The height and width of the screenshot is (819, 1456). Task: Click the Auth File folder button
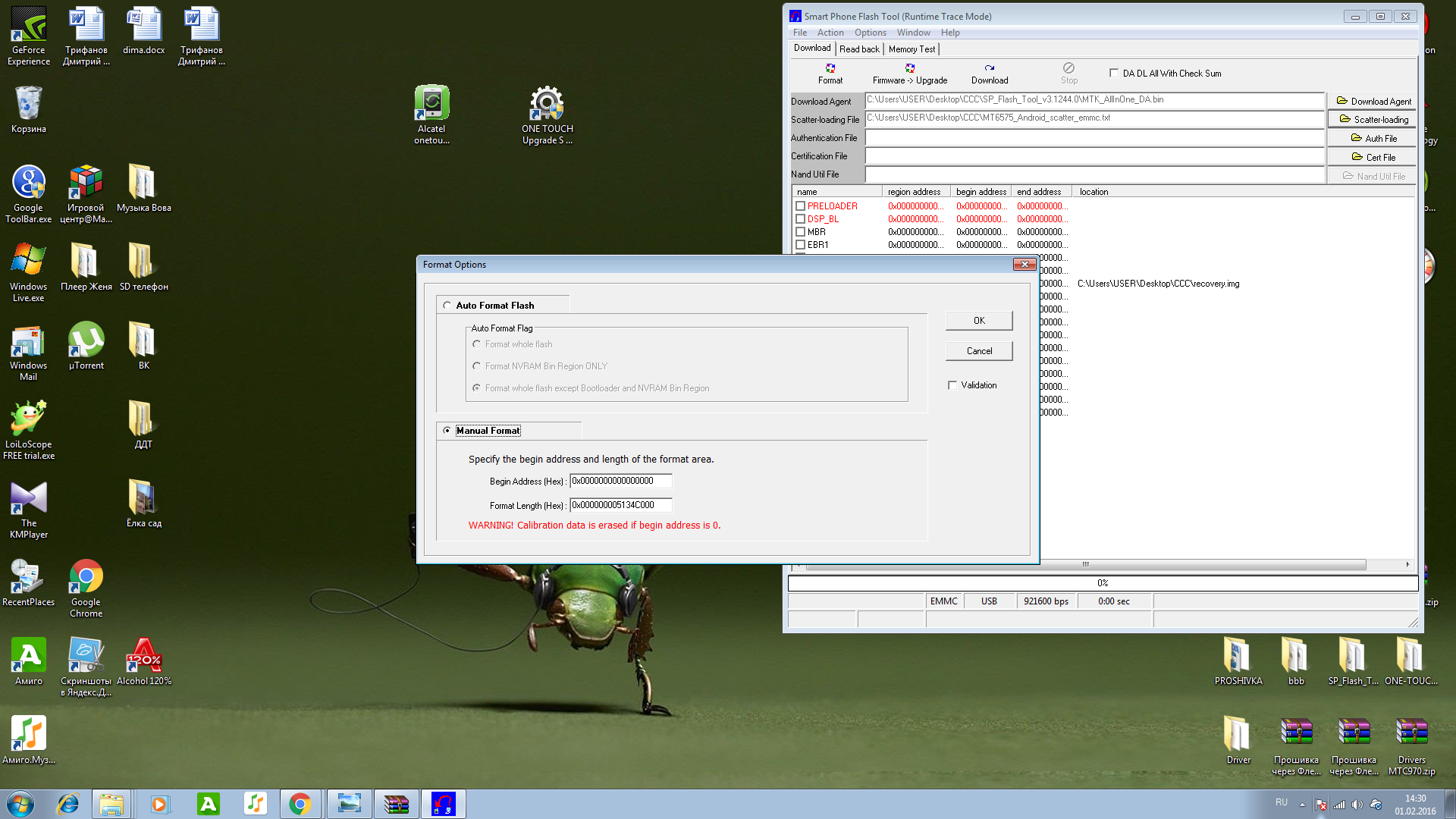tap(1373, 139)
